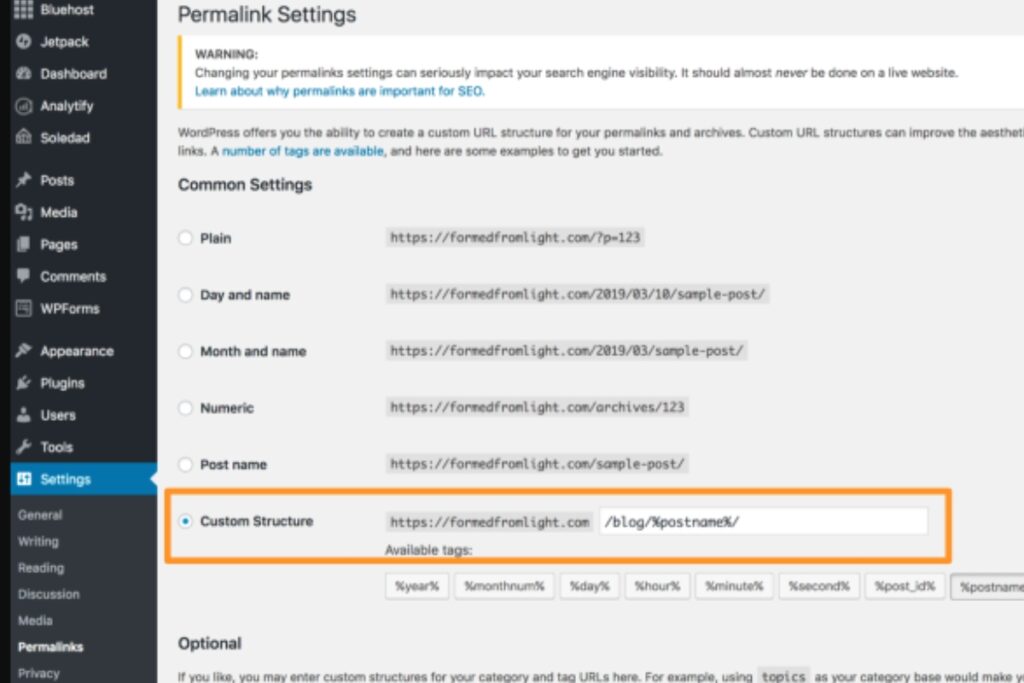Click the Bluehost grid icon

click(24, 9)
